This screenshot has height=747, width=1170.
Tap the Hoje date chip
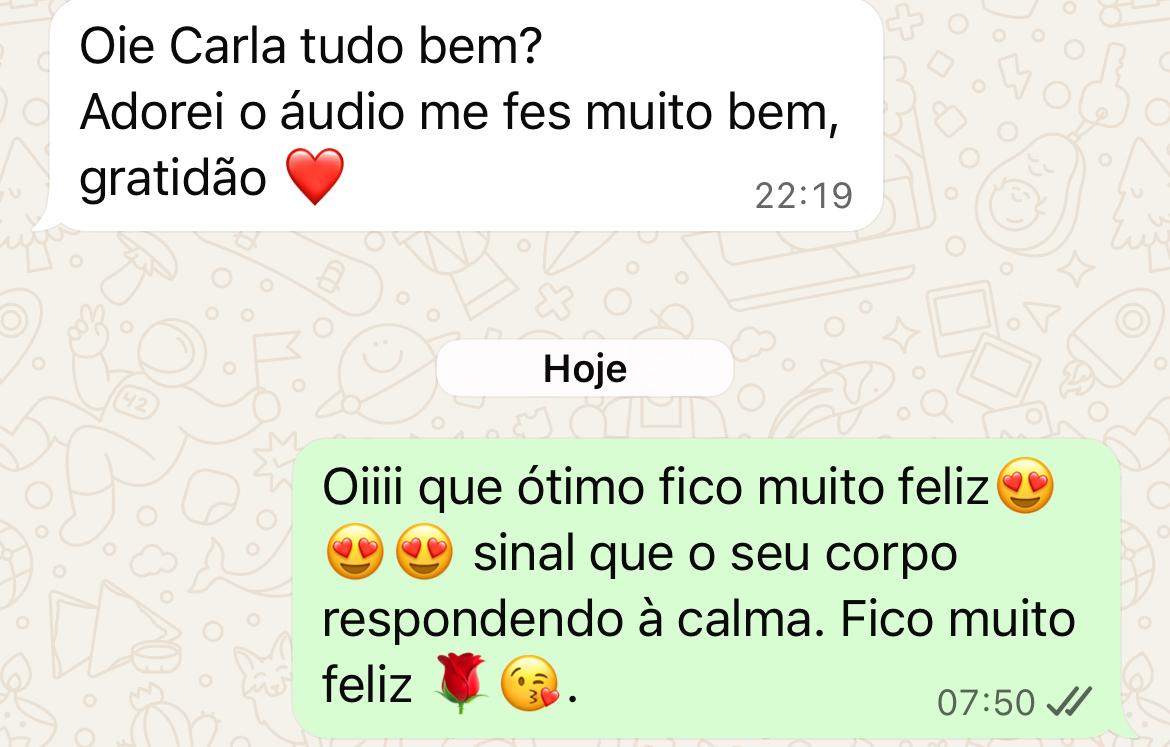click(x=585, y=369)
